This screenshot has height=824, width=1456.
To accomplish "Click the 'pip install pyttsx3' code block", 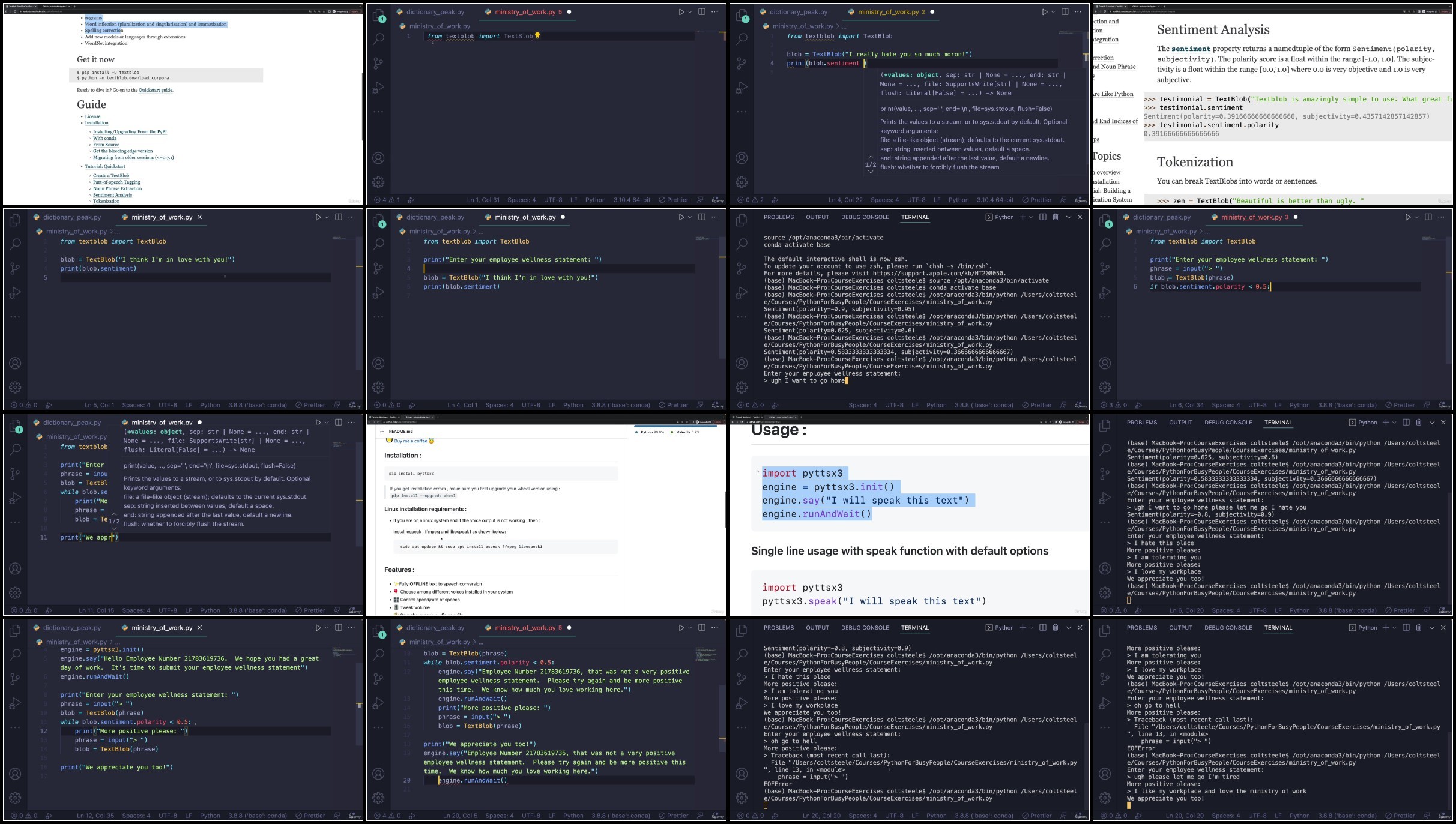I will pyautogui.click(x=501, y=474).
